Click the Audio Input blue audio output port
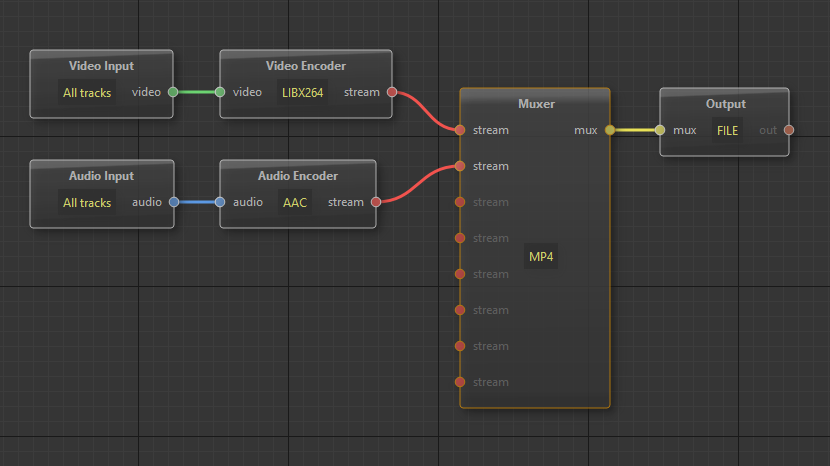830x466 pixels. click(173, 202)
